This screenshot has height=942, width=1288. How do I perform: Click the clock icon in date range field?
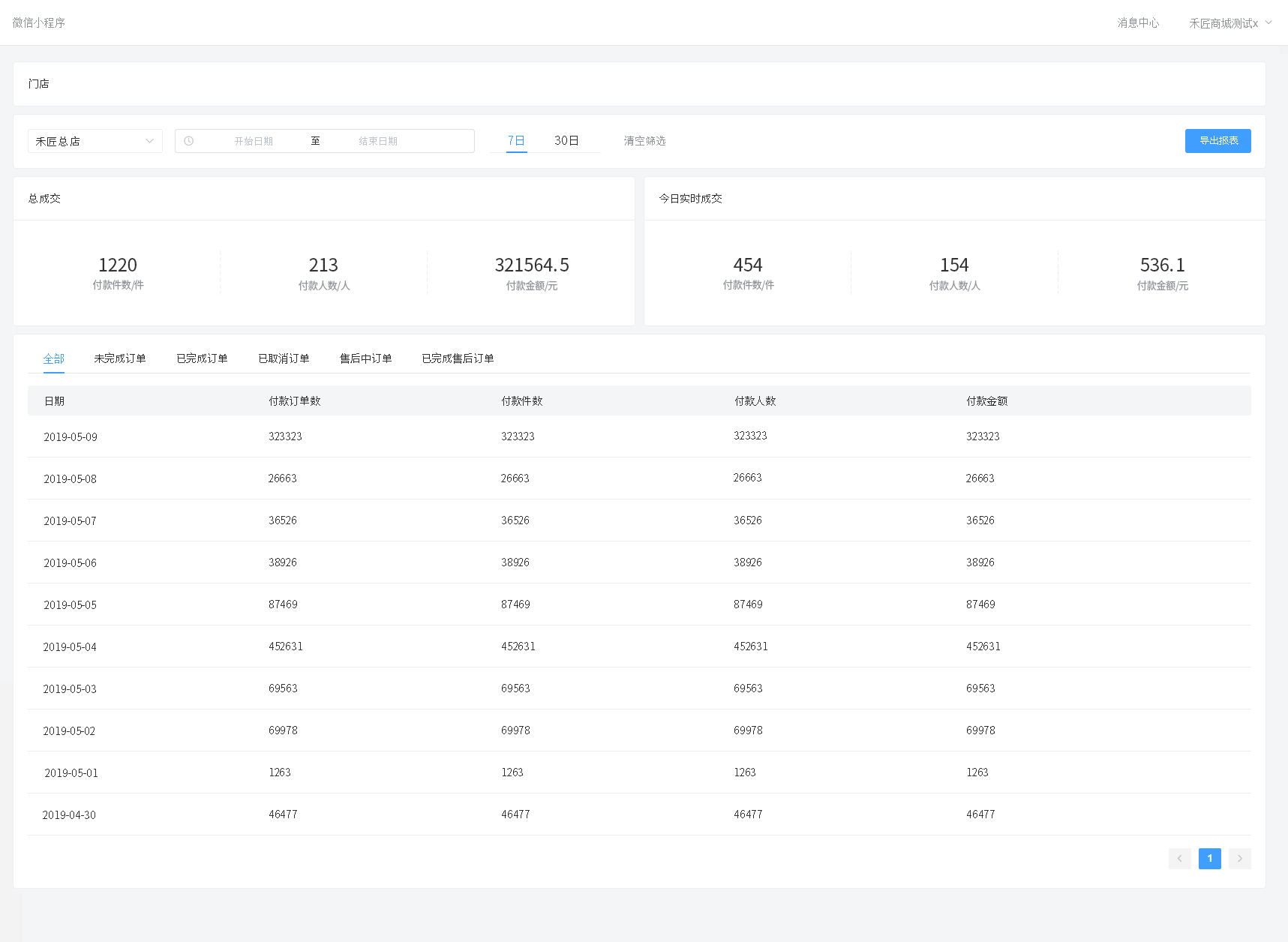point(189,141)
